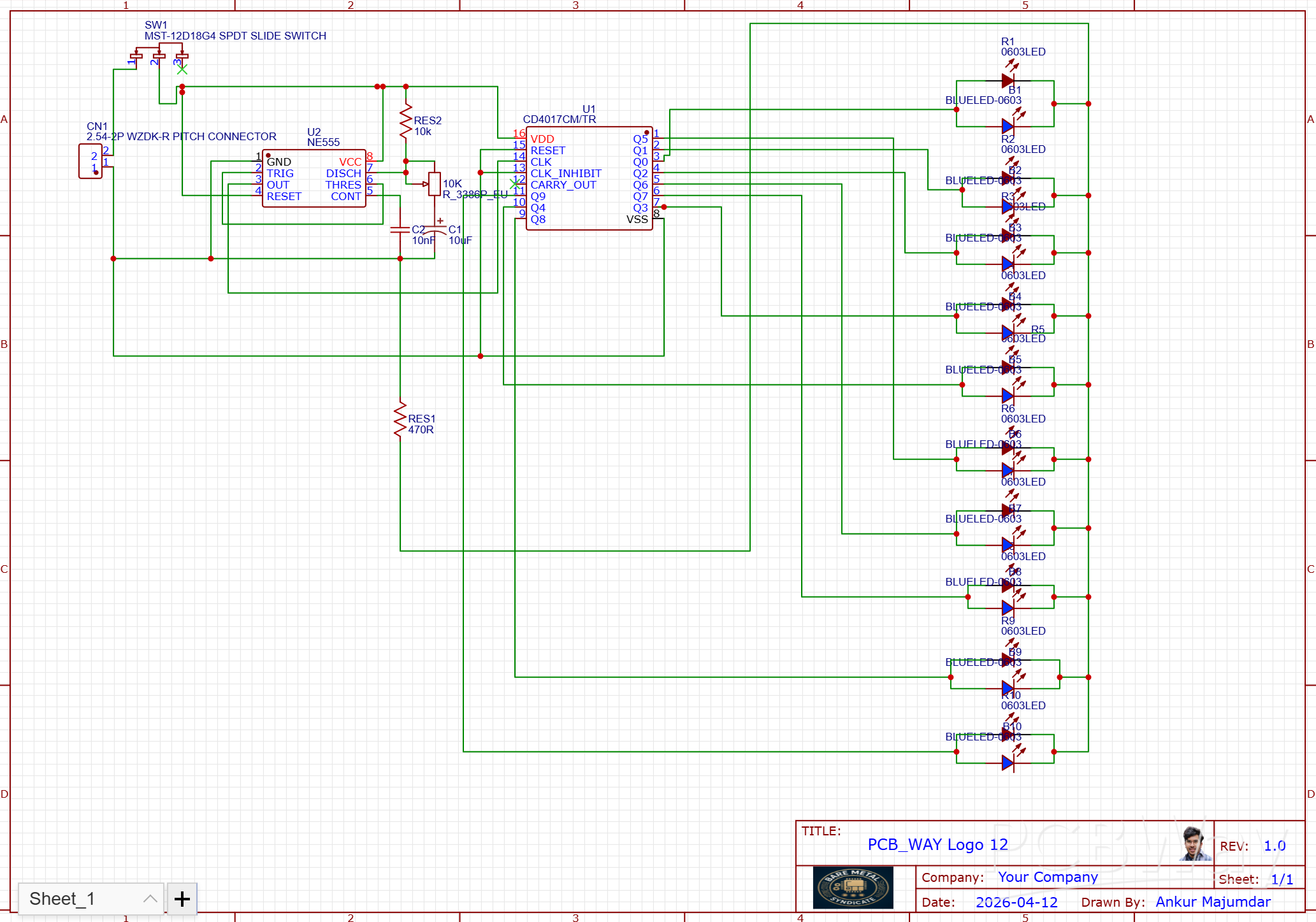Click the Q9 pin label on U1
1316x922 pixels.
[x=538, y=196]
